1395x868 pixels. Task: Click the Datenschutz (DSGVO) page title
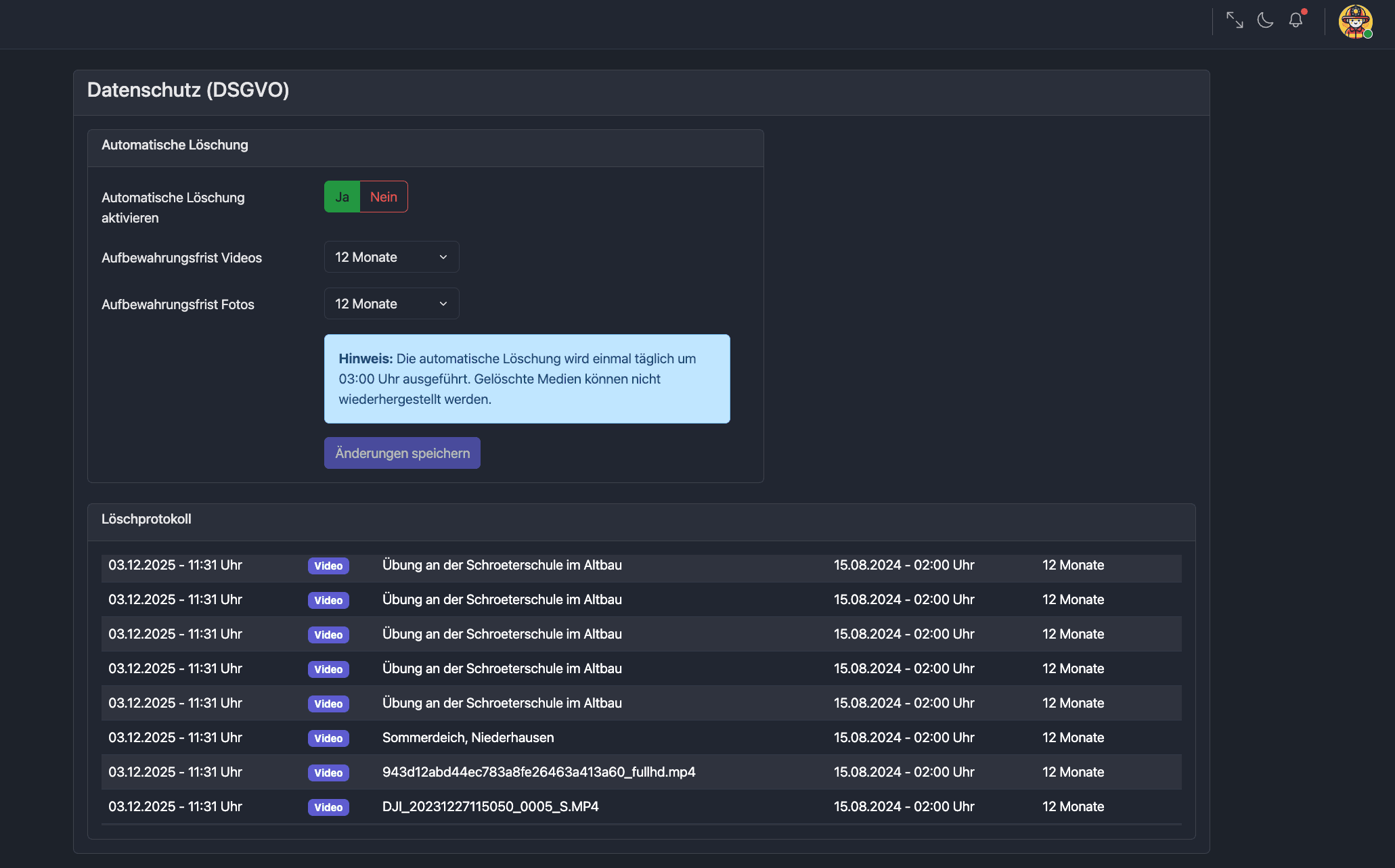188,90
